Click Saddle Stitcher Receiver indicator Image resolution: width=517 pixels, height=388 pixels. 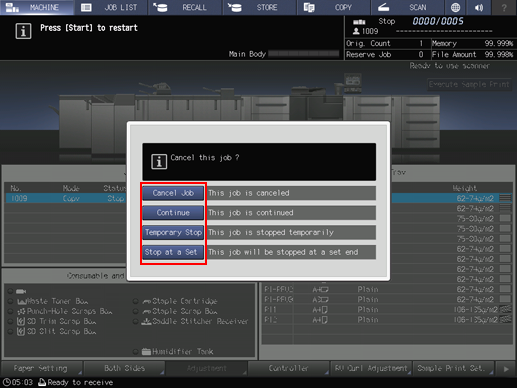(x=136, y=321)
